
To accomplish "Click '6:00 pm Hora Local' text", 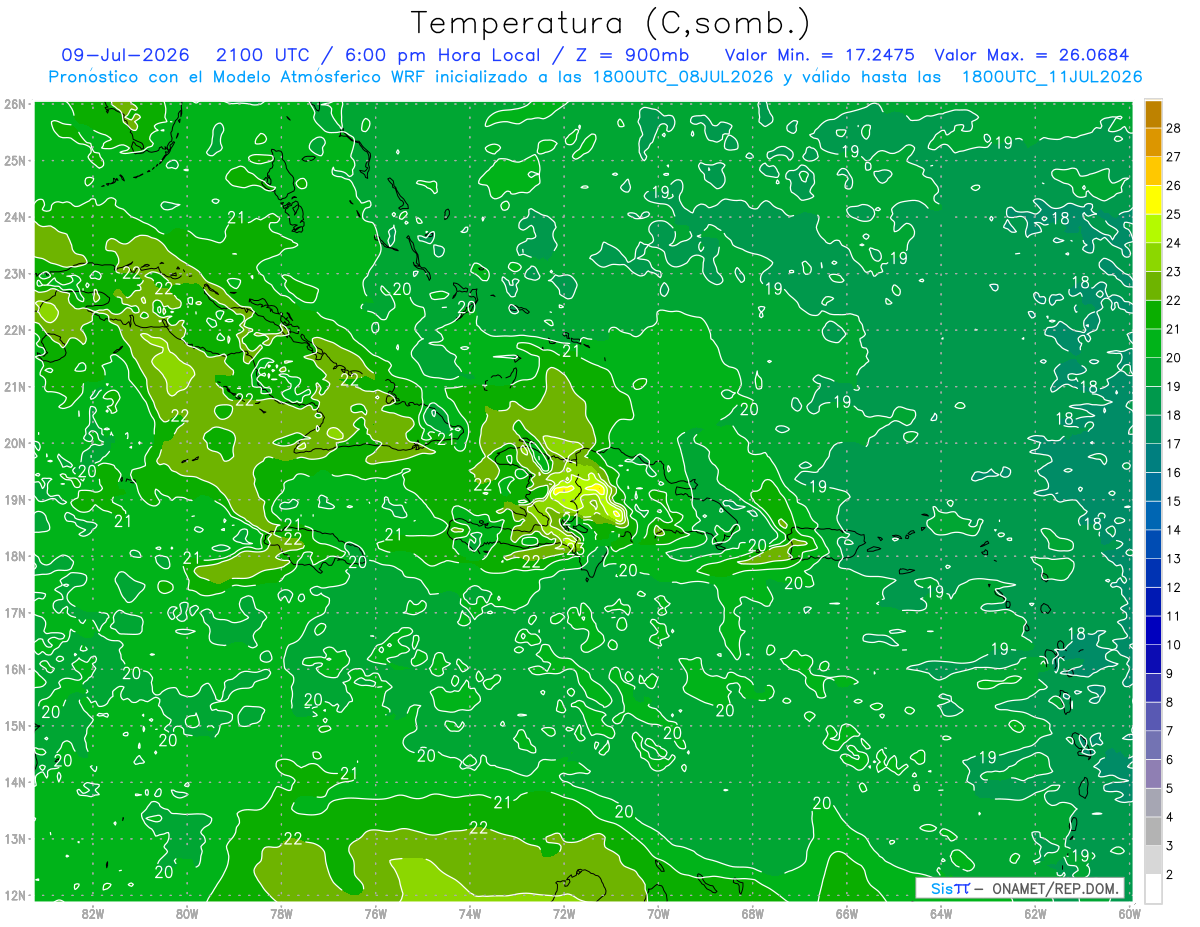I will 443,55.
